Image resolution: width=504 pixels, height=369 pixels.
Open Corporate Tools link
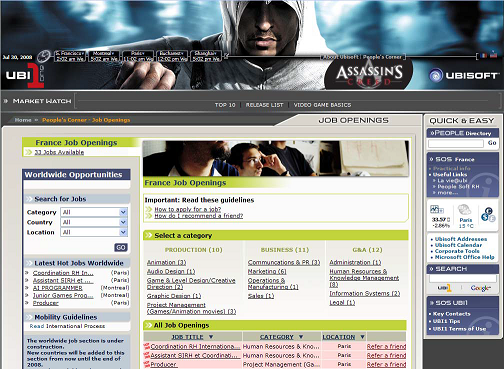457,251
